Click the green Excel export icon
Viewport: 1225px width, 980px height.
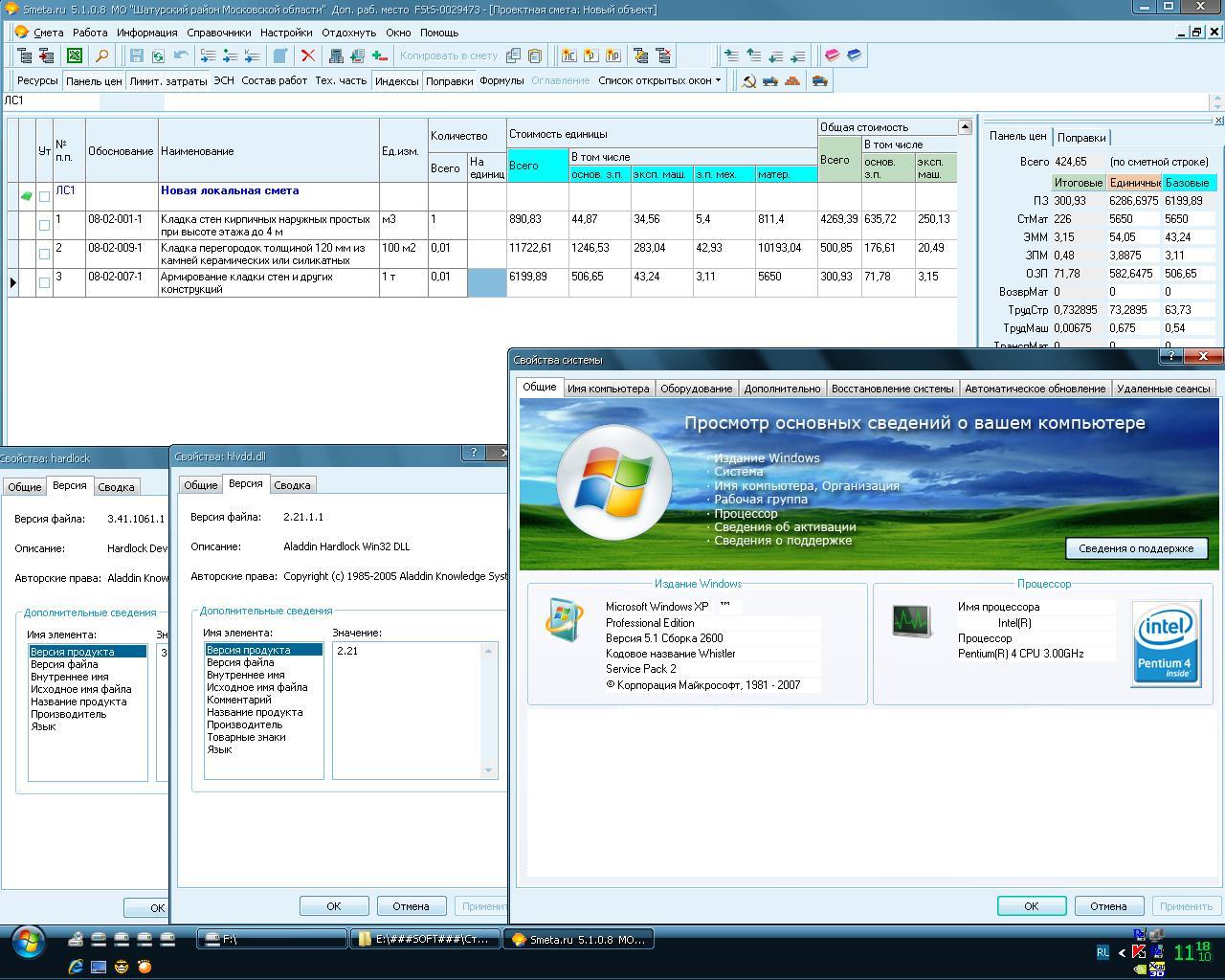[x=75, y=56]
